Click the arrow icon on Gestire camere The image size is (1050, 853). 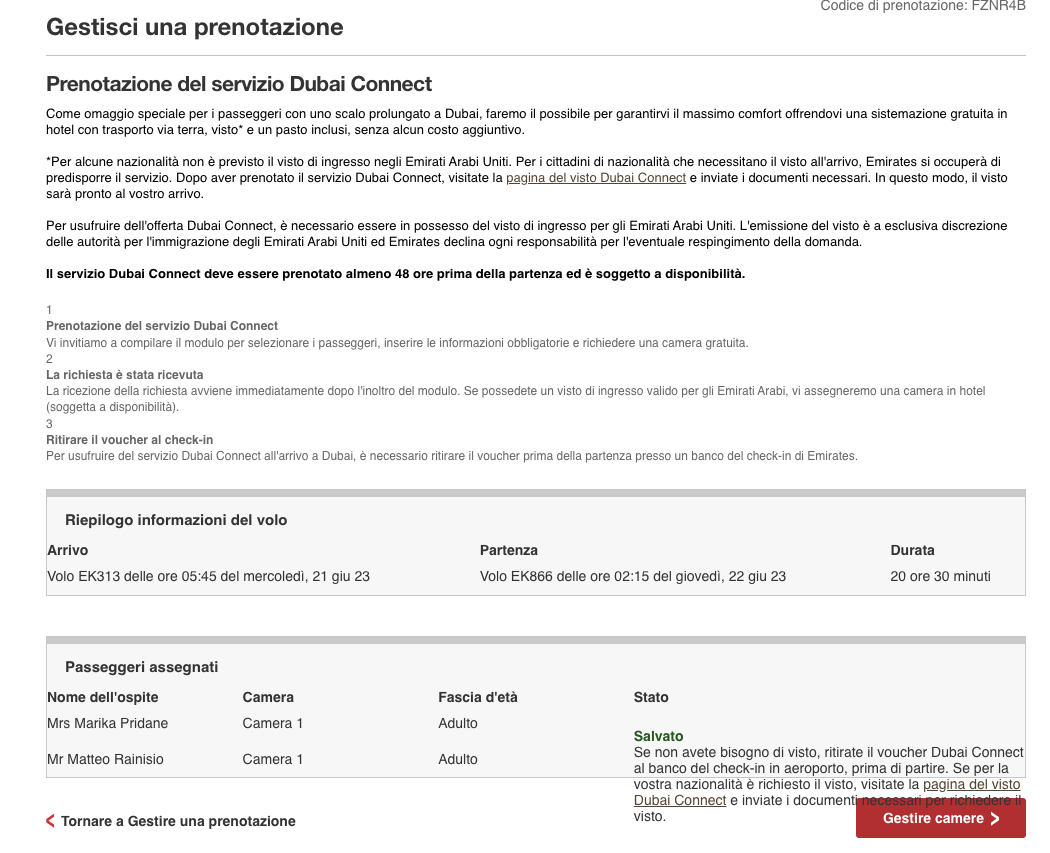(x=995, y=818)
